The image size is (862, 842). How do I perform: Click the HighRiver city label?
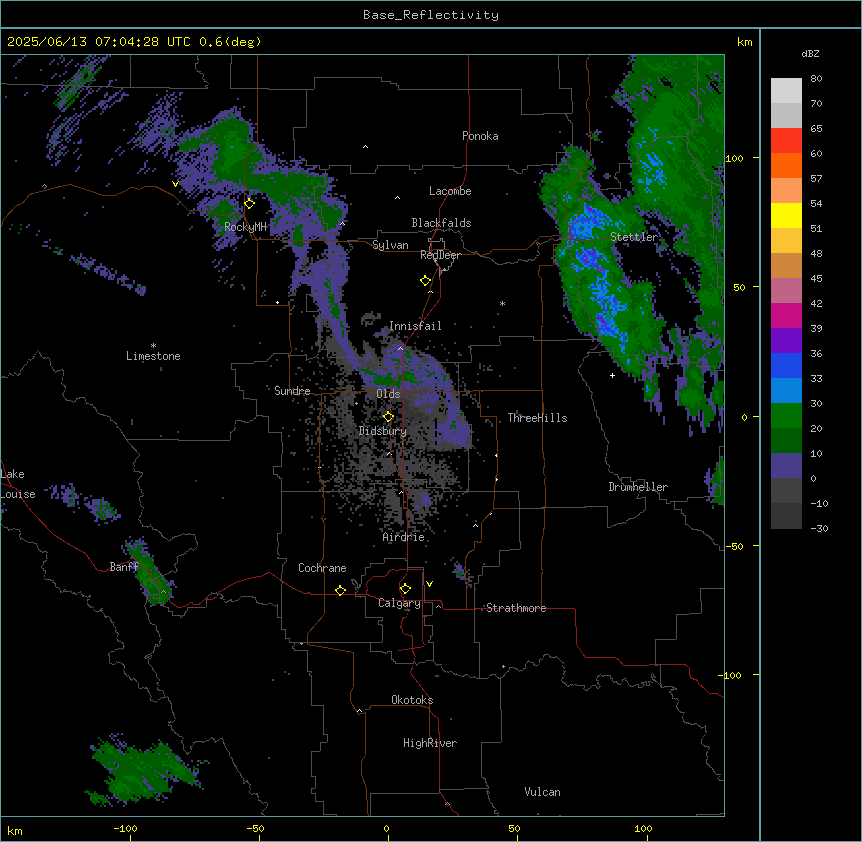[x=430, y=743]
